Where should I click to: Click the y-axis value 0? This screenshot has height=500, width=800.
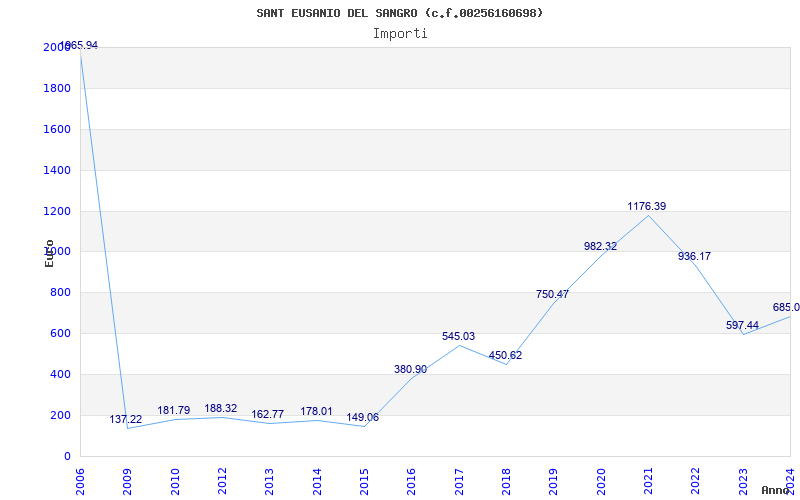[x=67, y=456]
